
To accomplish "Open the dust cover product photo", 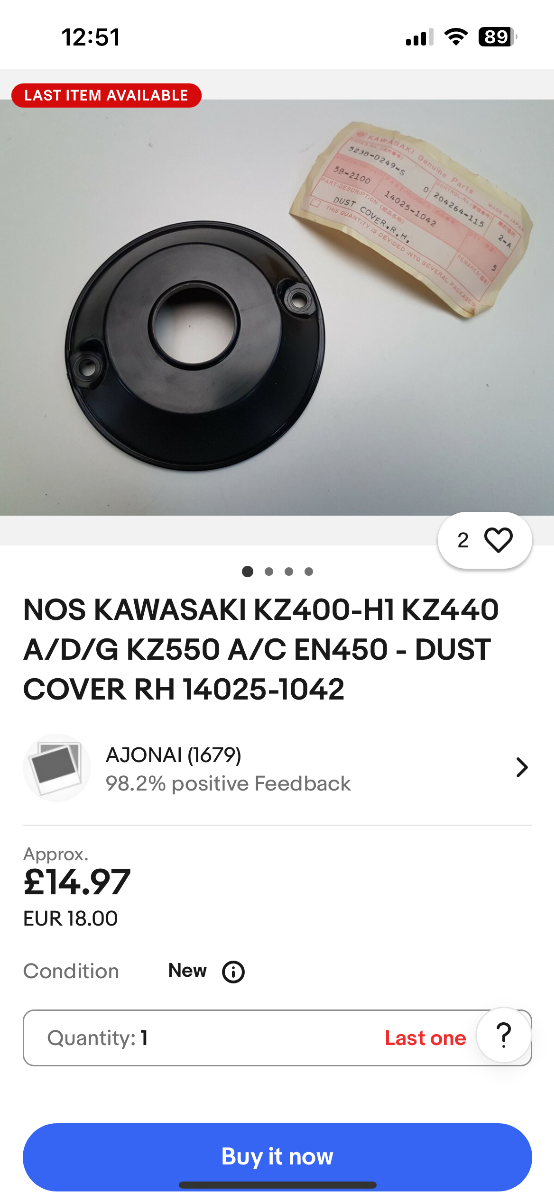I will [277, 307].
